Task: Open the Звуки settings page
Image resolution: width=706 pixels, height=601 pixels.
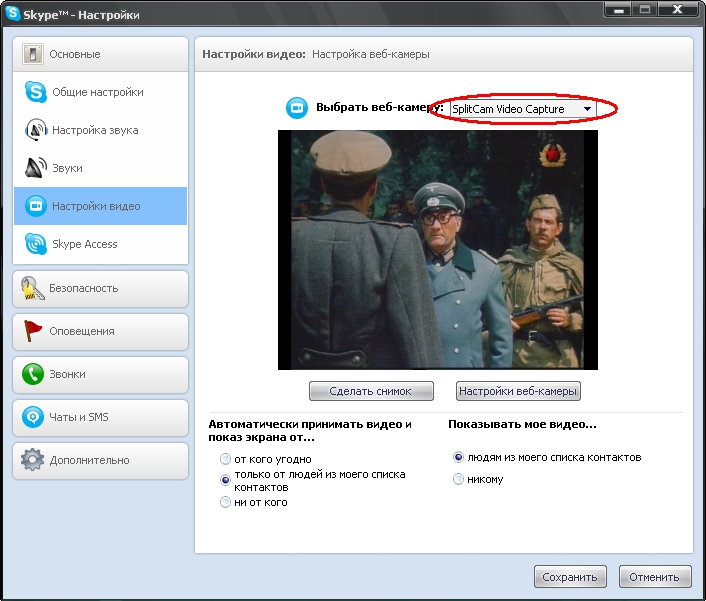Action: coord(100,168)
